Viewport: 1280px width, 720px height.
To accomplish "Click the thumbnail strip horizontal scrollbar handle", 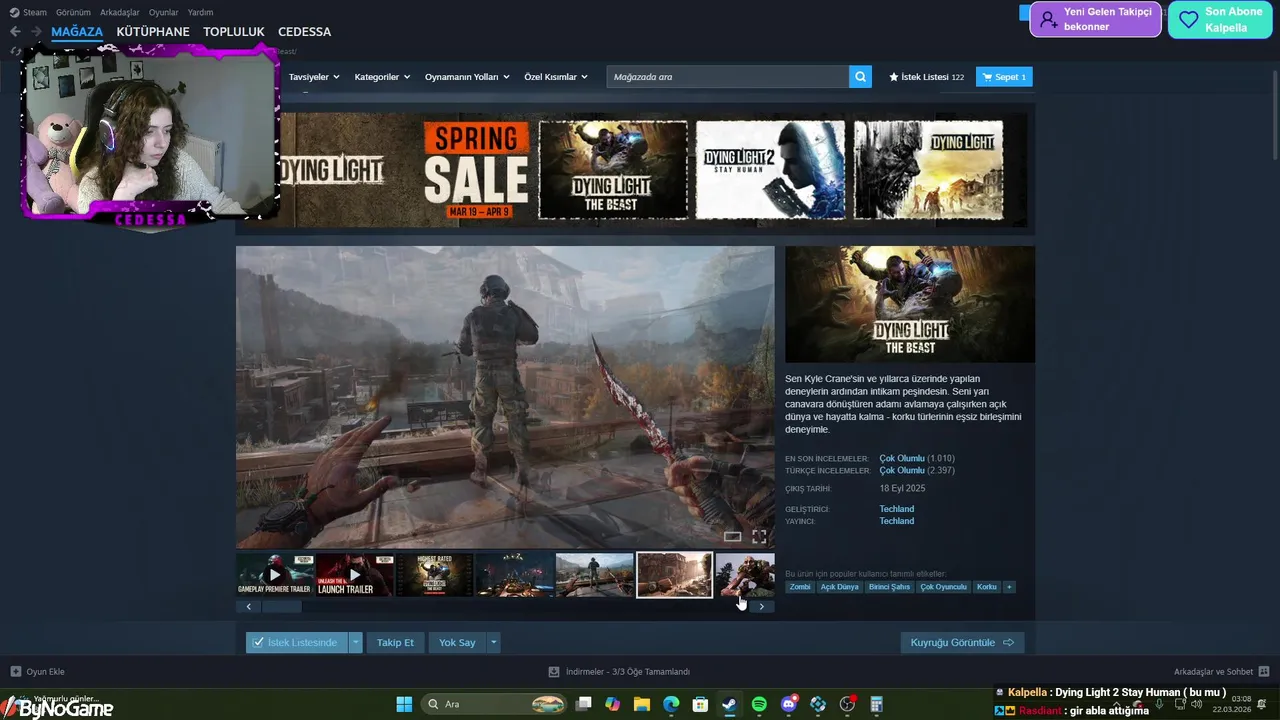I will pos(281,606).
